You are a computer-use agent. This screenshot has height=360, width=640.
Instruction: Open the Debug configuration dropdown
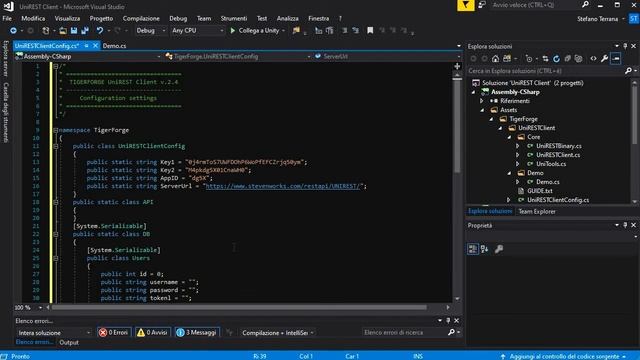pyautogui.click(x=151, y=31)
